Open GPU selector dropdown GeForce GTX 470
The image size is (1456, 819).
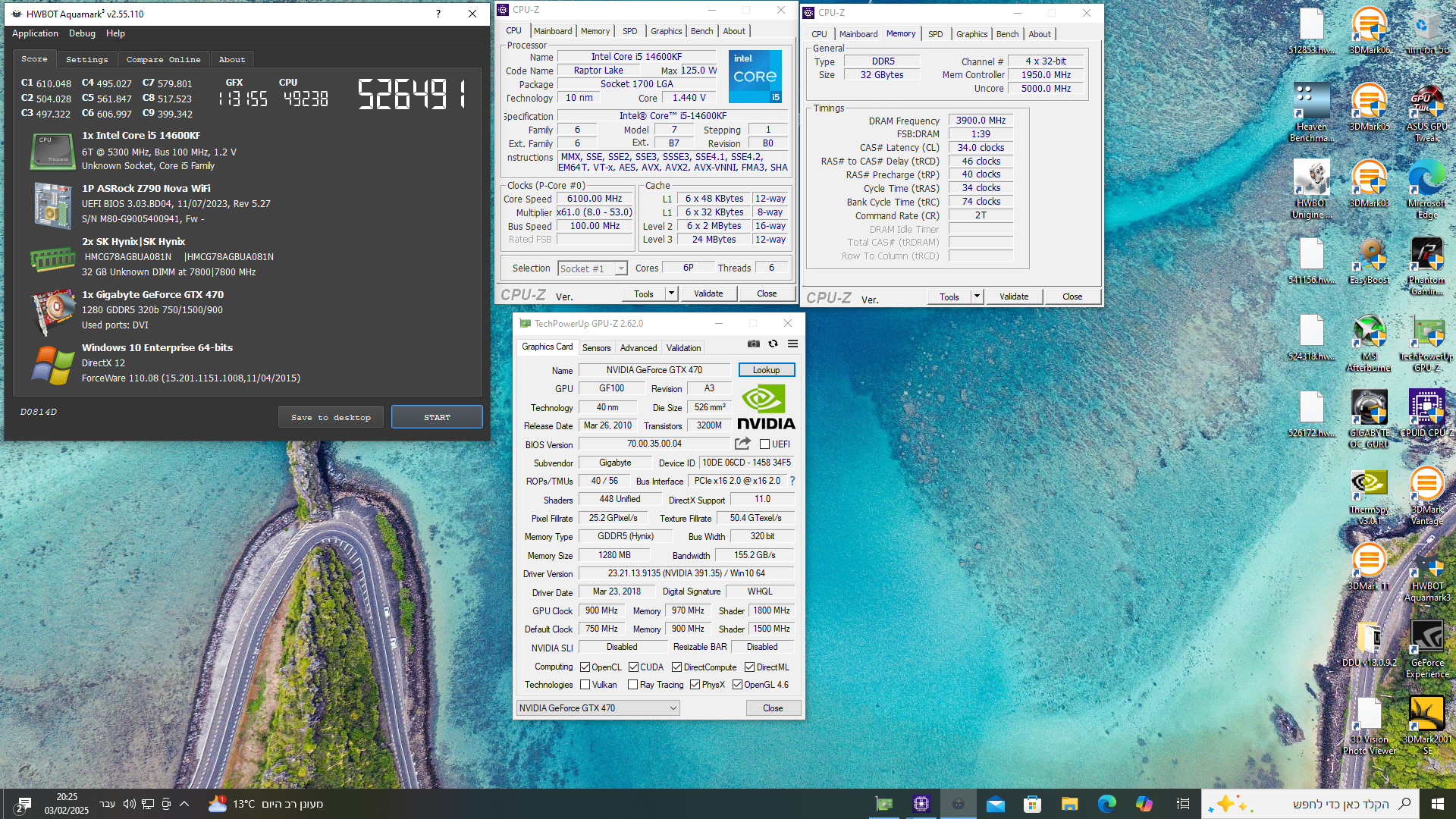(598, 708)
